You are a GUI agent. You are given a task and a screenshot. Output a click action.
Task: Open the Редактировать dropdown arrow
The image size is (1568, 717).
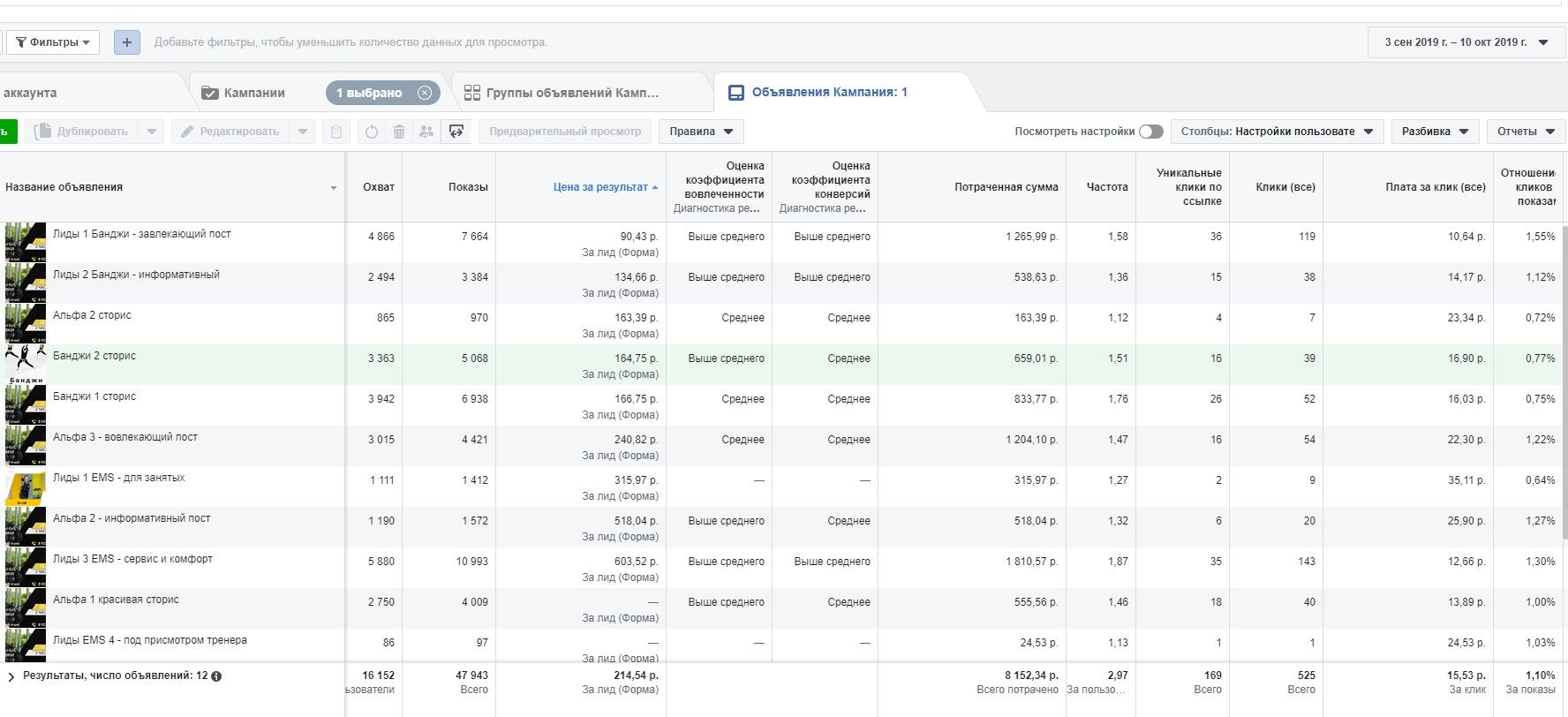303,132
